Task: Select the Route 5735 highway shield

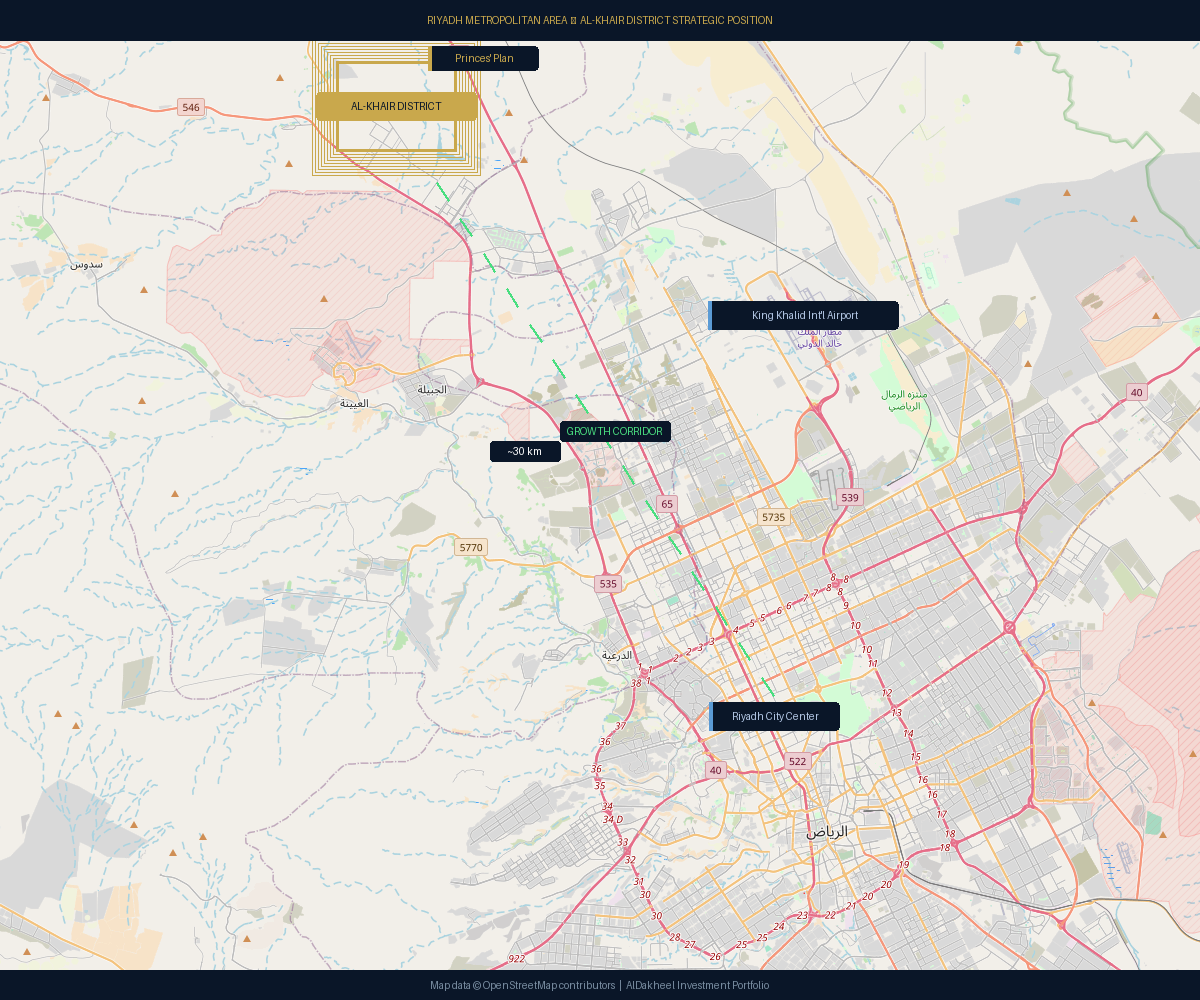Action: tap(774, 517)
